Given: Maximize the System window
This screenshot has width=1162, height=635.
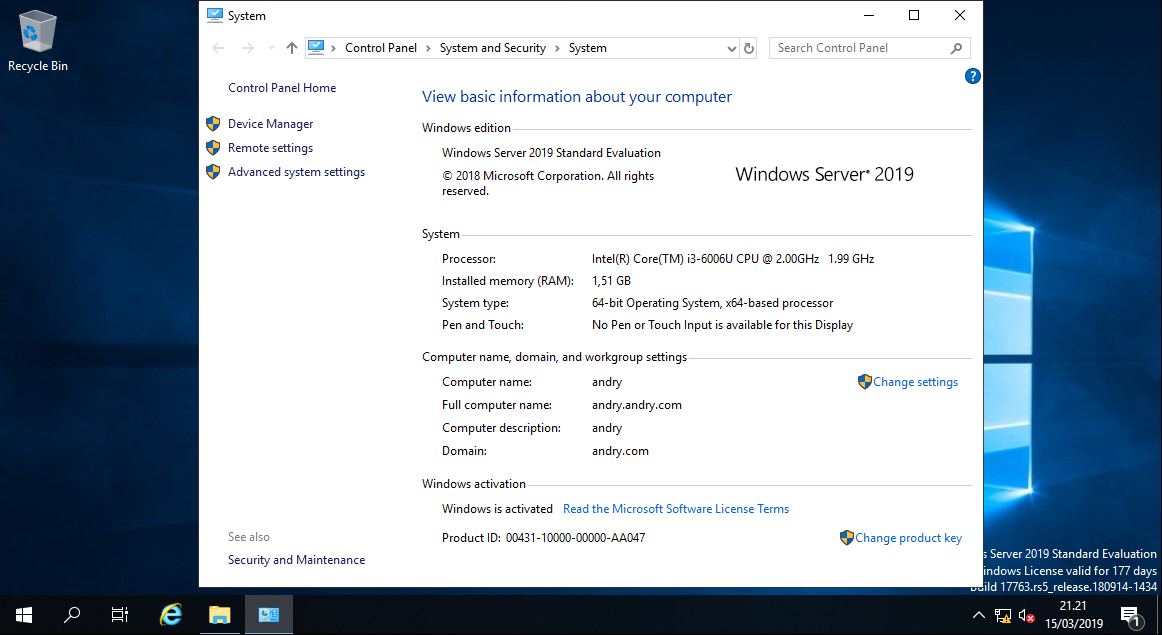Looking at the screenshot, I should tap(914, 15).
